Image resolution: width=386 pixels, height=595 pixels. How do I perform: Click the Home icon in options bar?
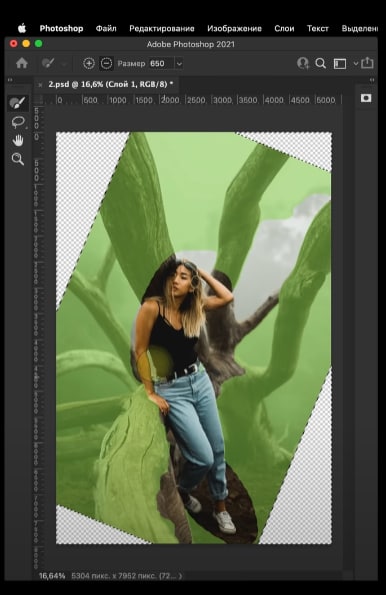click(22, 63)
